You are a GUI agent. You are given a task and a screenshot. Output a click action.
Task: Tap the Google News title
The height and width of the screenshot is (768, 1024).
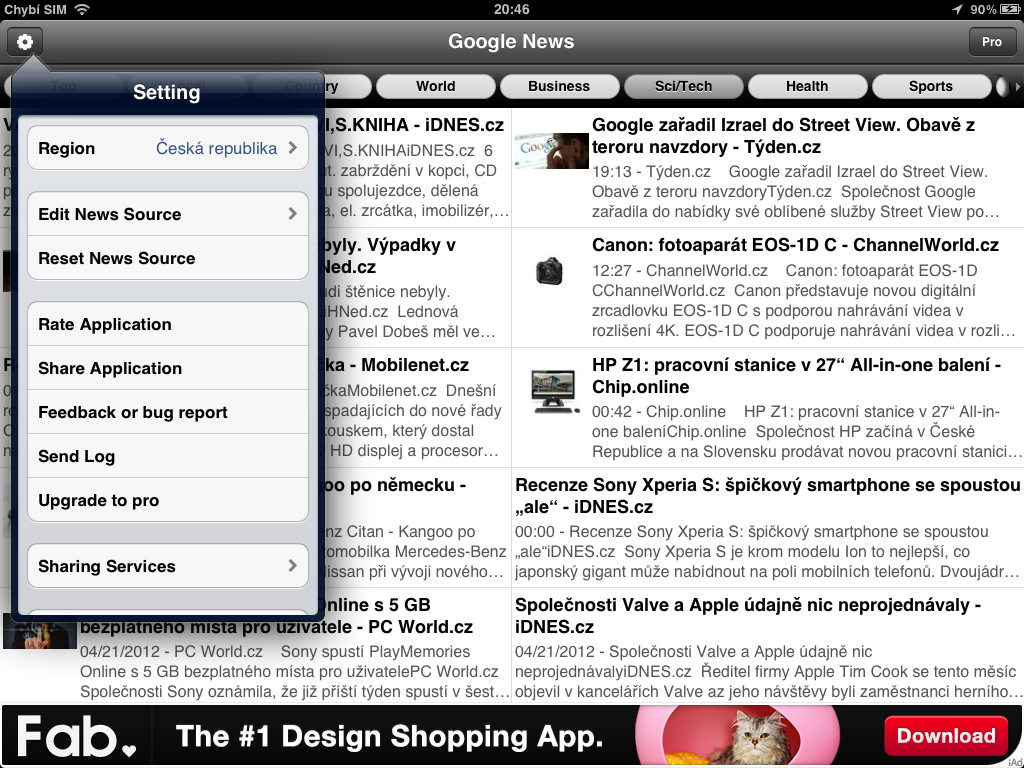pos(511,41)
